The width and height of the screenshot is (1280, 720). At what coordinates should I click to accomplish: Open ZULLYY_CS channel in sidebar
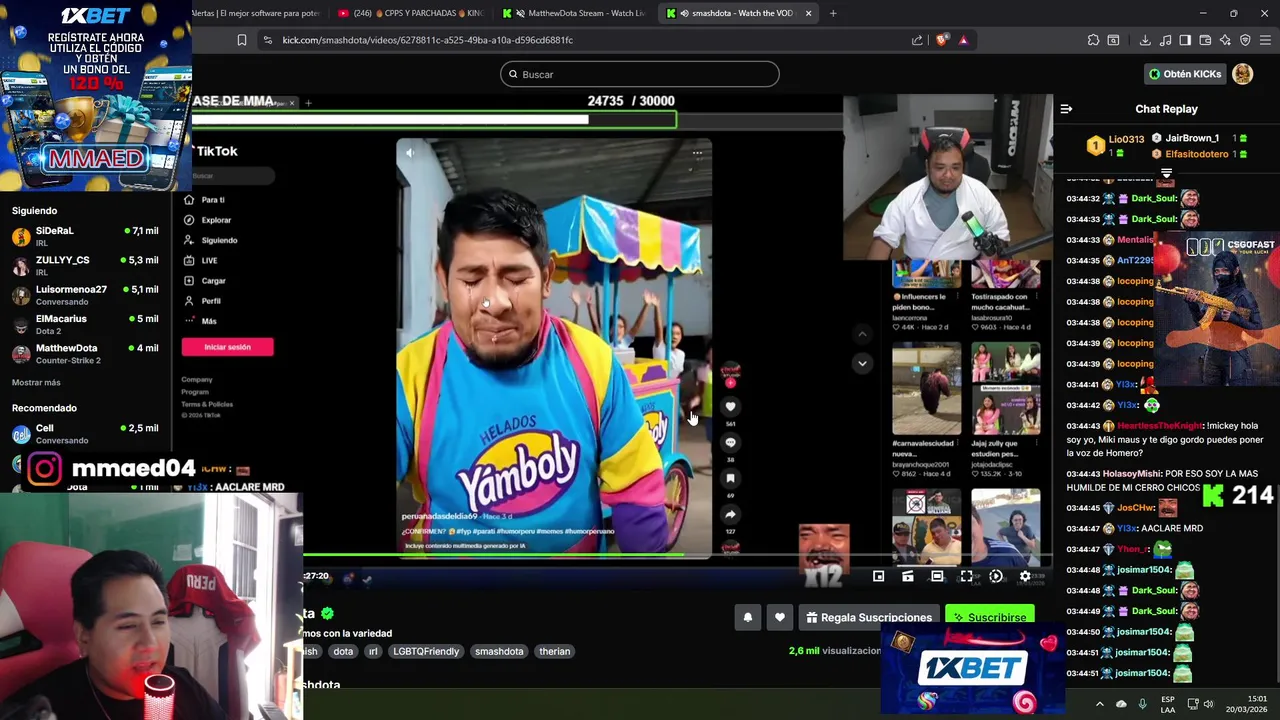85,266
